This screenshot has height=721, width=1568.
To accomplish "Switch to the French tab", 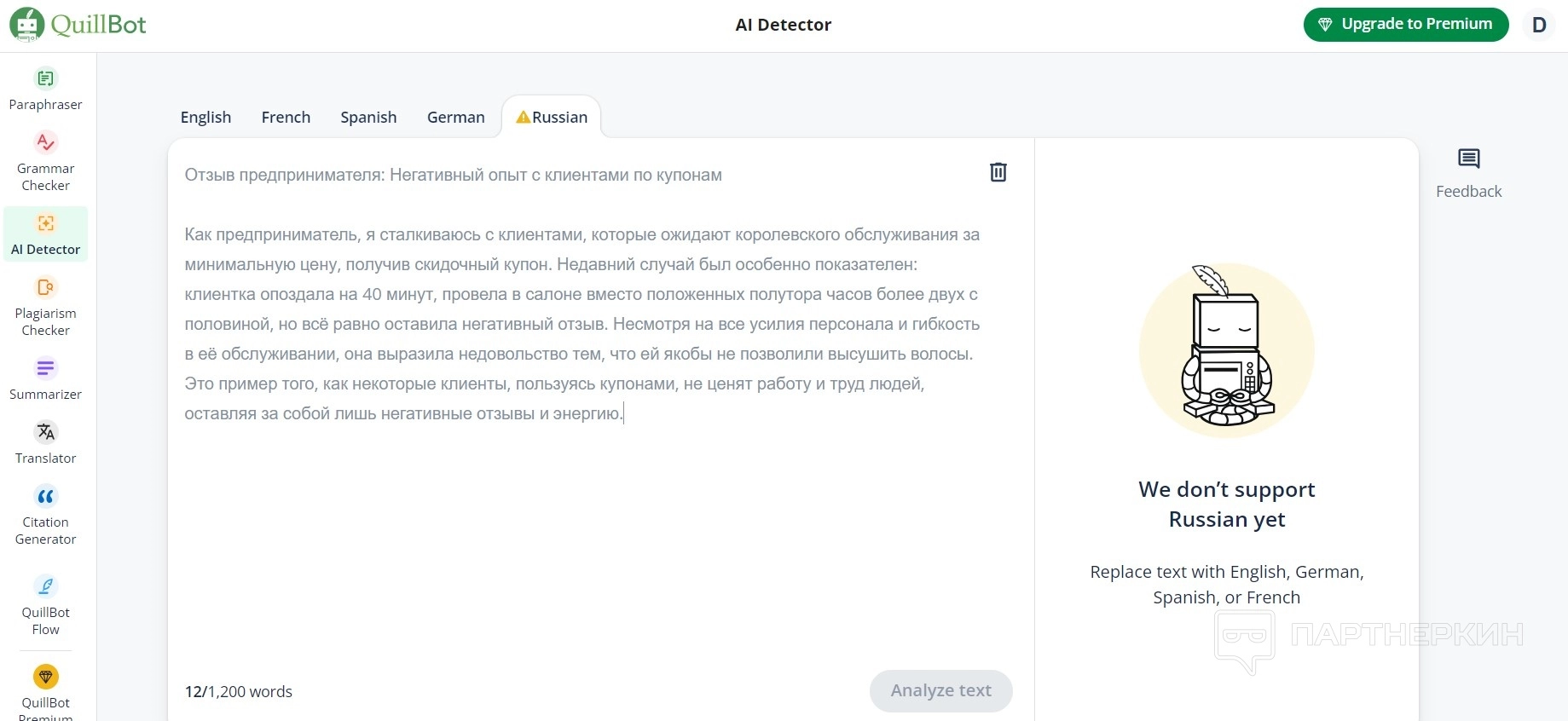I will [286, 118].
